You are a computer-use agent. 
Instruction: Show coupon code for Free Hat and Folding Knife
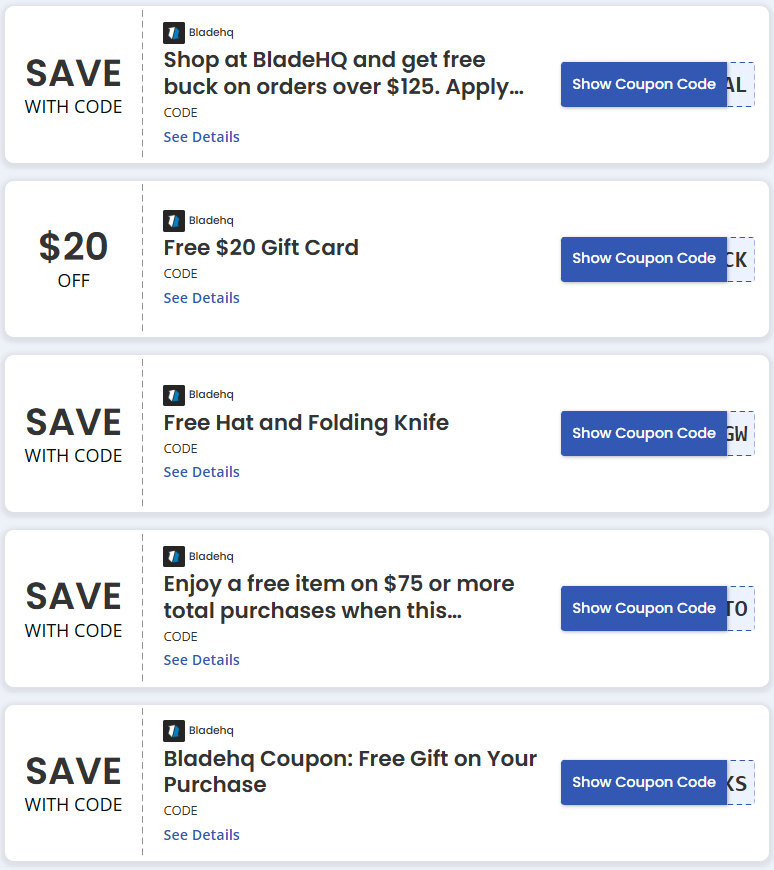[643, 433]
